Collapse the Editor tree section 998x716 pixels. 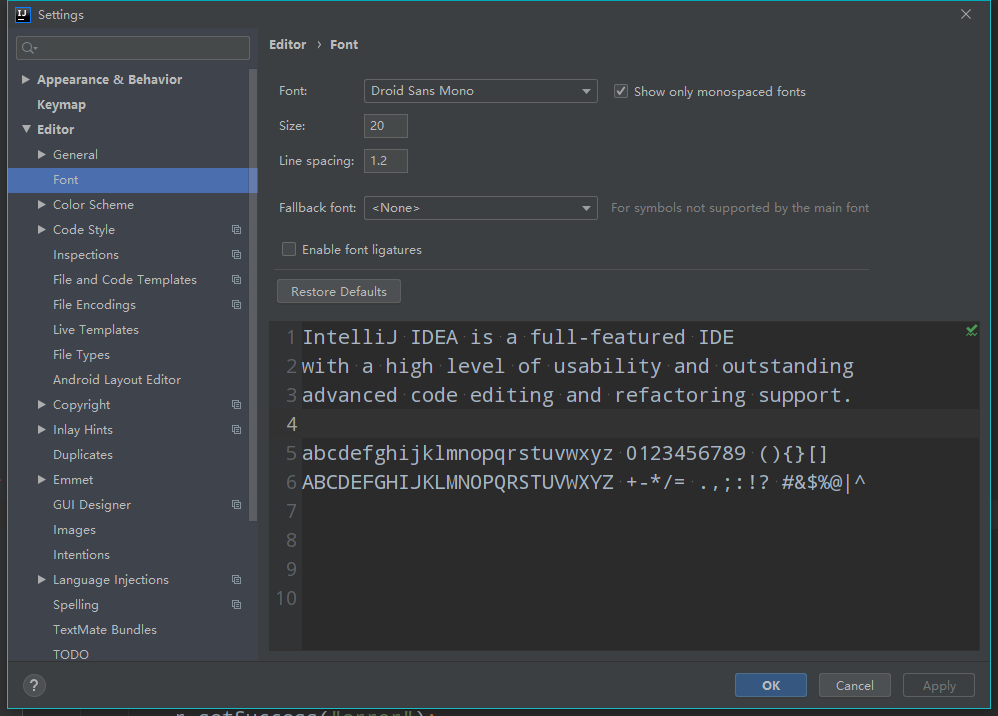pos(28,129)
